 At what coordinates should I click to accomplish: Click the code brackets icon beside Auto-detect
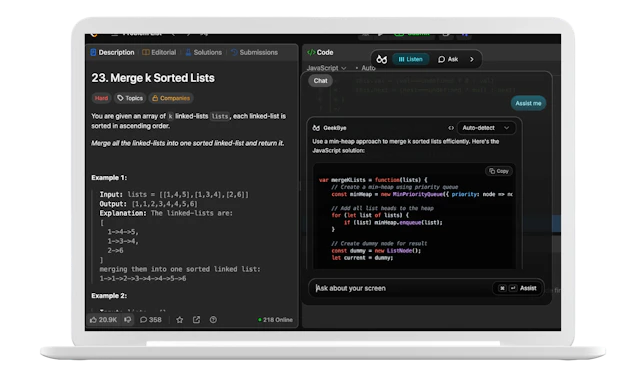(451, 128)
